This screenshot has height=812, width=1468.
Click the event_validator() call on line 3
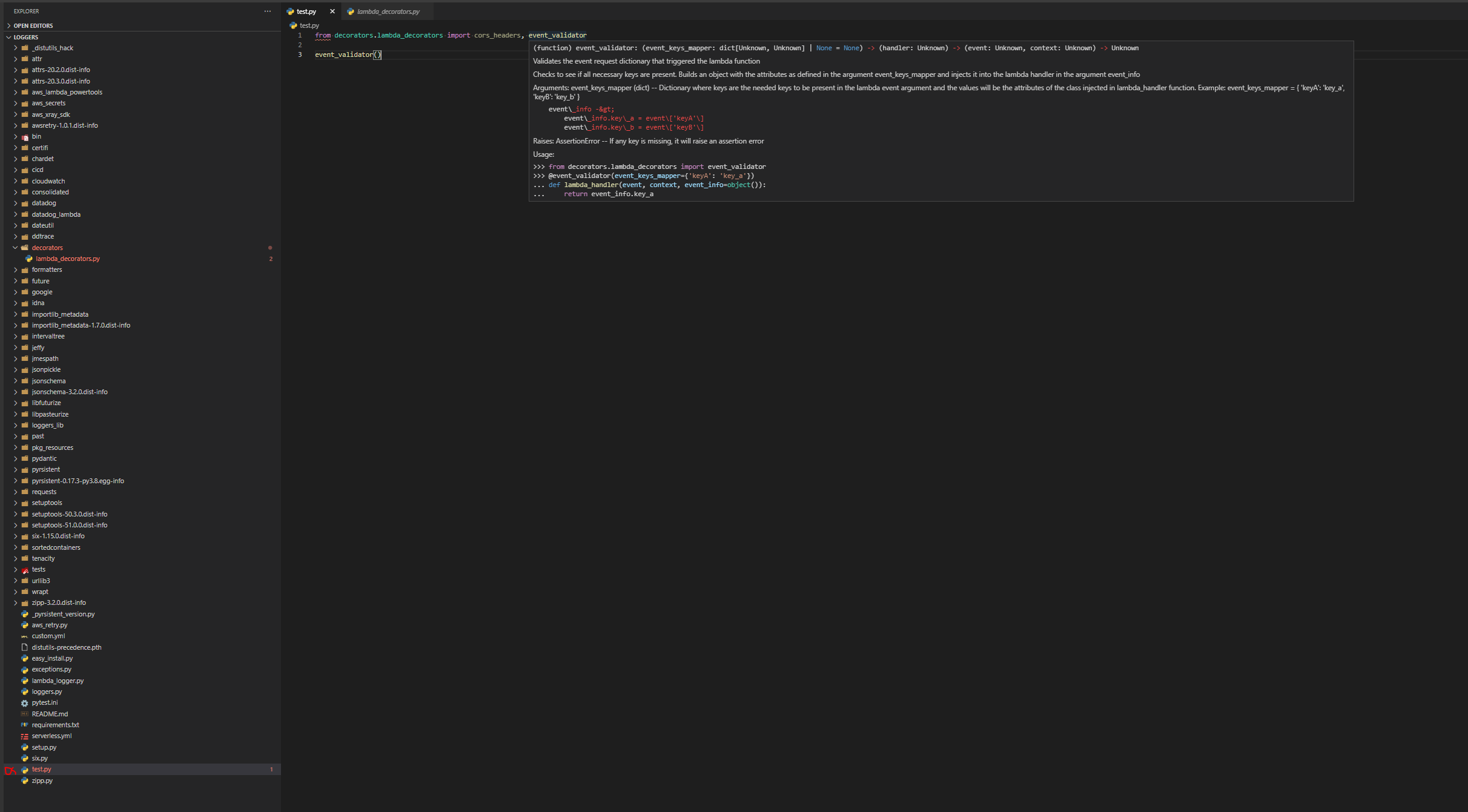coord(346,54)
